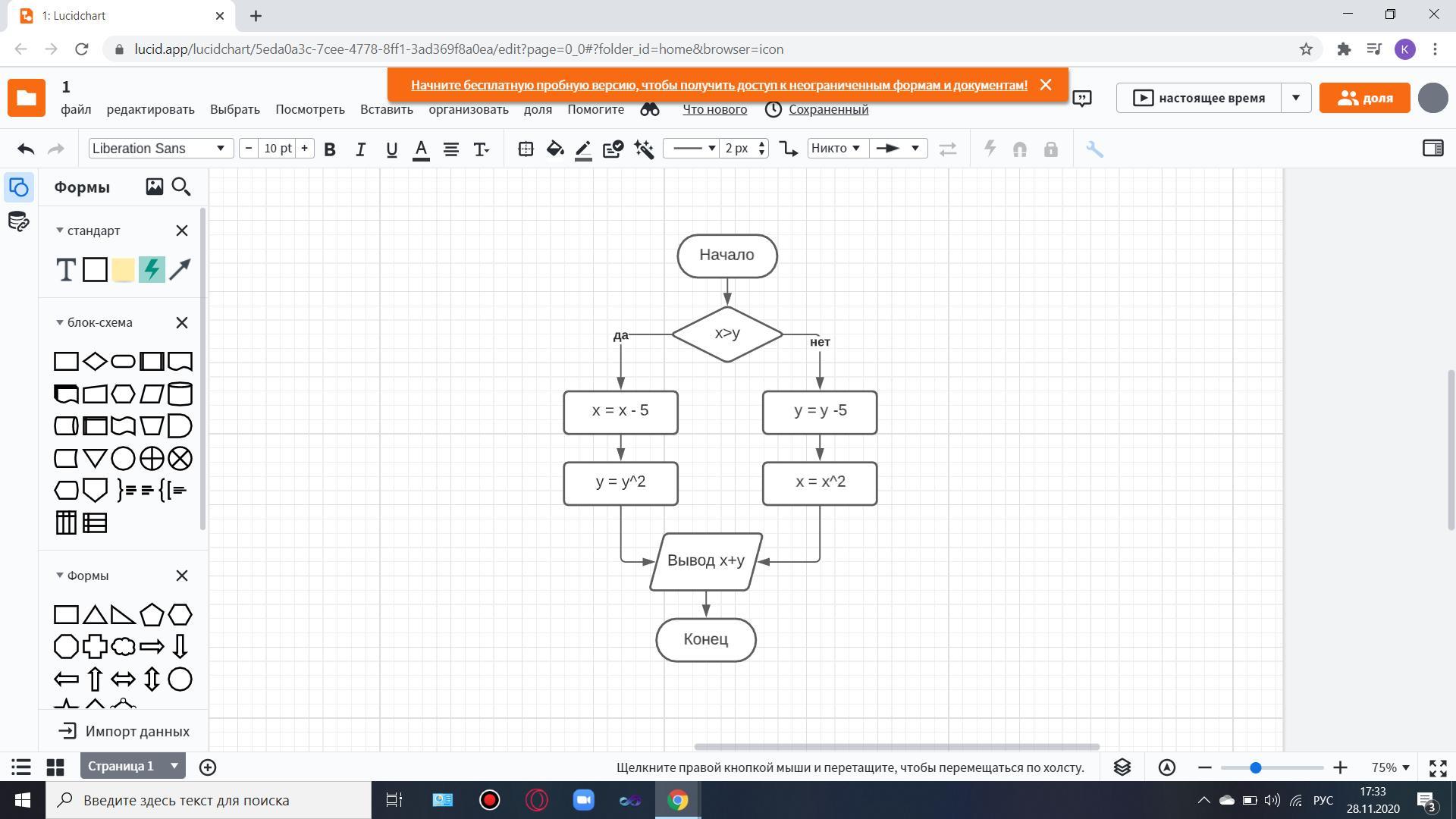Click the fill color bucket icon
The height and width of the screenshot is (819, 1456).
point(555,149)
